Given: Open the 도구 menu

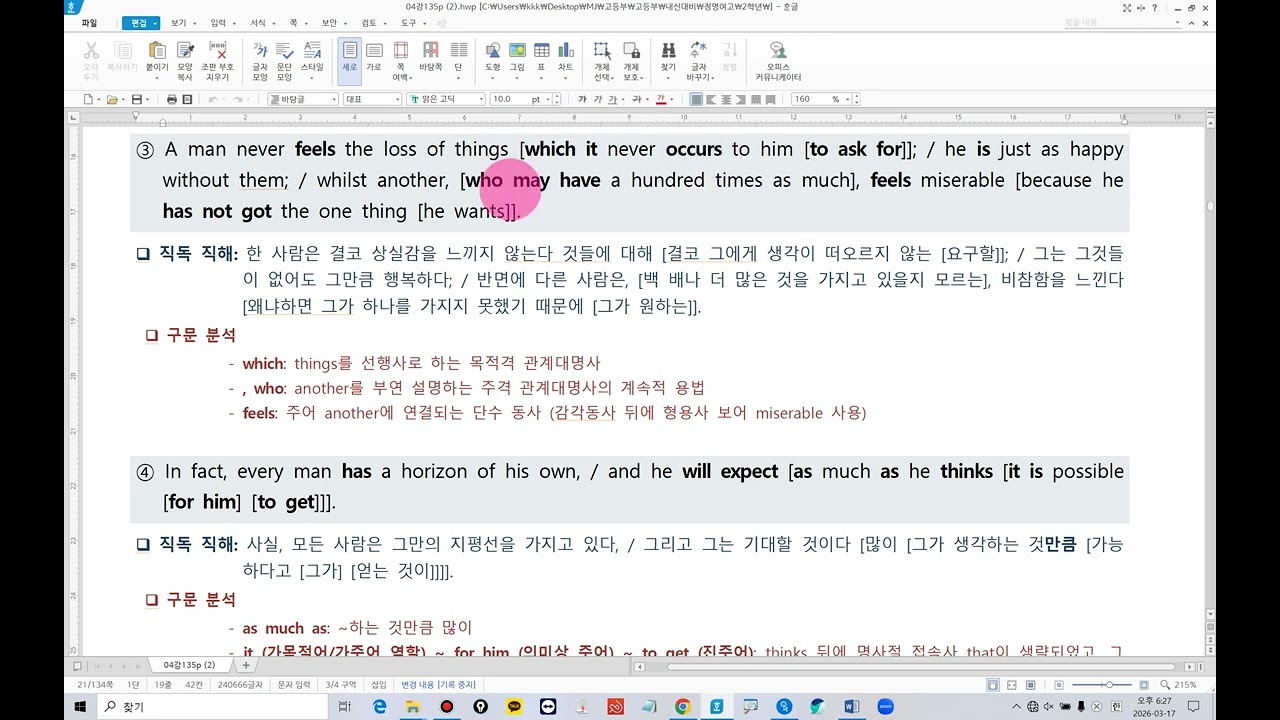Looking at the screenshot, I should click(408, 22).
